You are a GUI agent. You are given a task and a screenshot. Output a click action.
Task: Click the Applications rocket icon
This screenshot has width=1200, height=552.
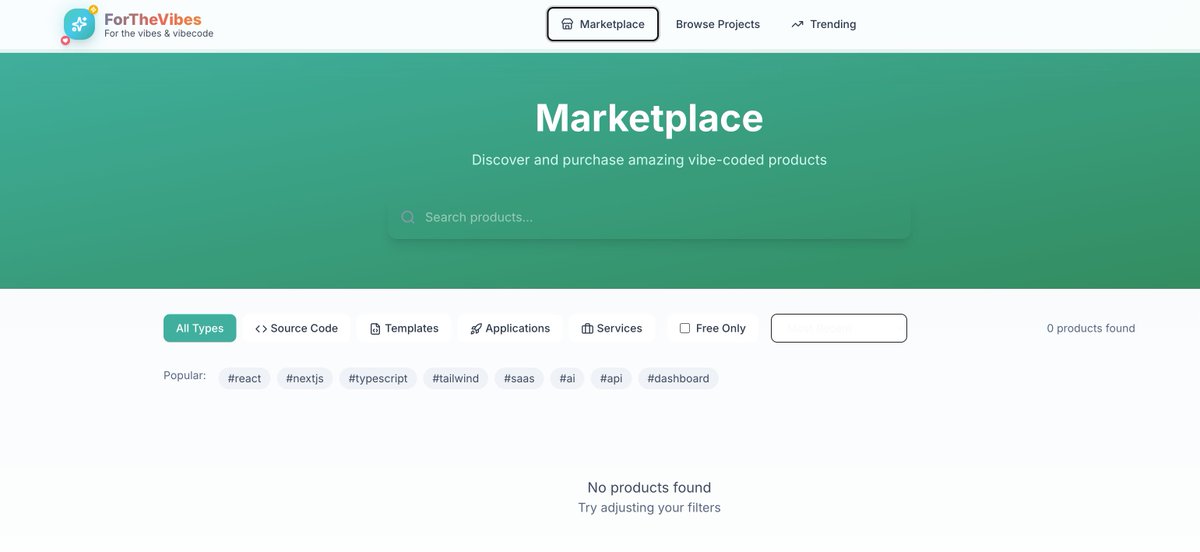tap(476, 329)
